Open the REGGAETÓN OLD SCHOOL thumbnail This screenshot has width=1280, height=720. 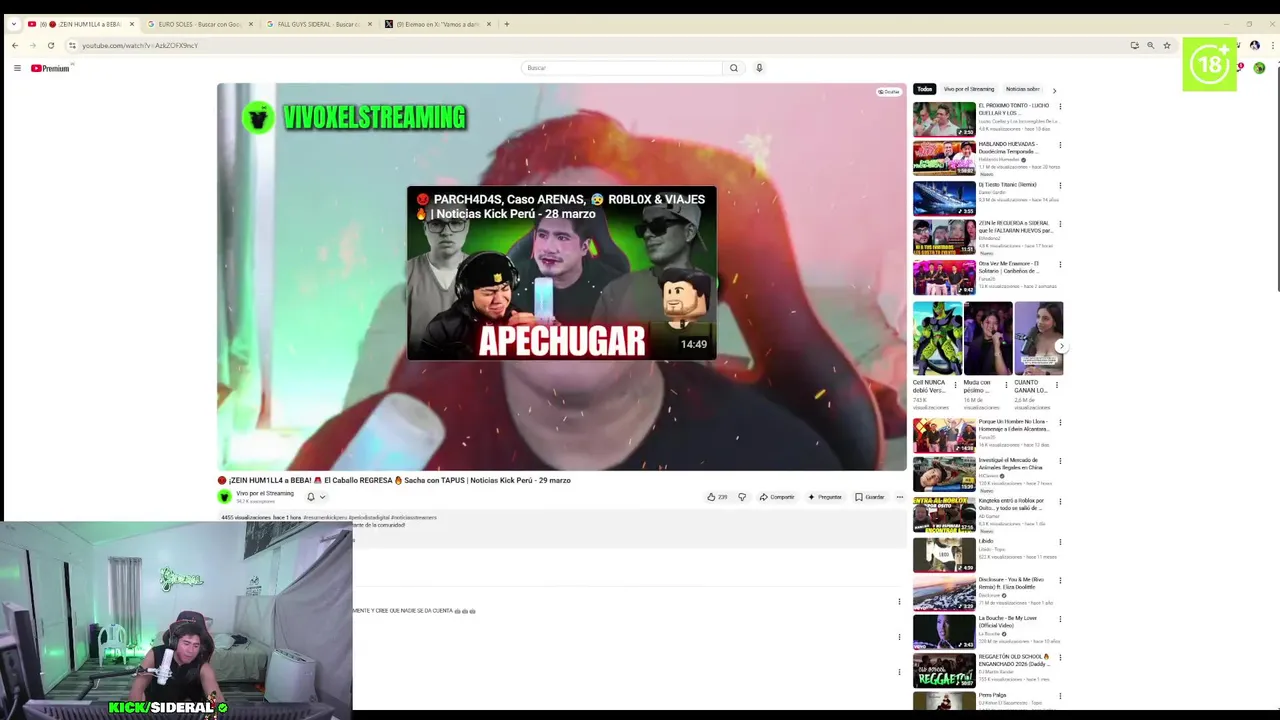pos(944,671)
